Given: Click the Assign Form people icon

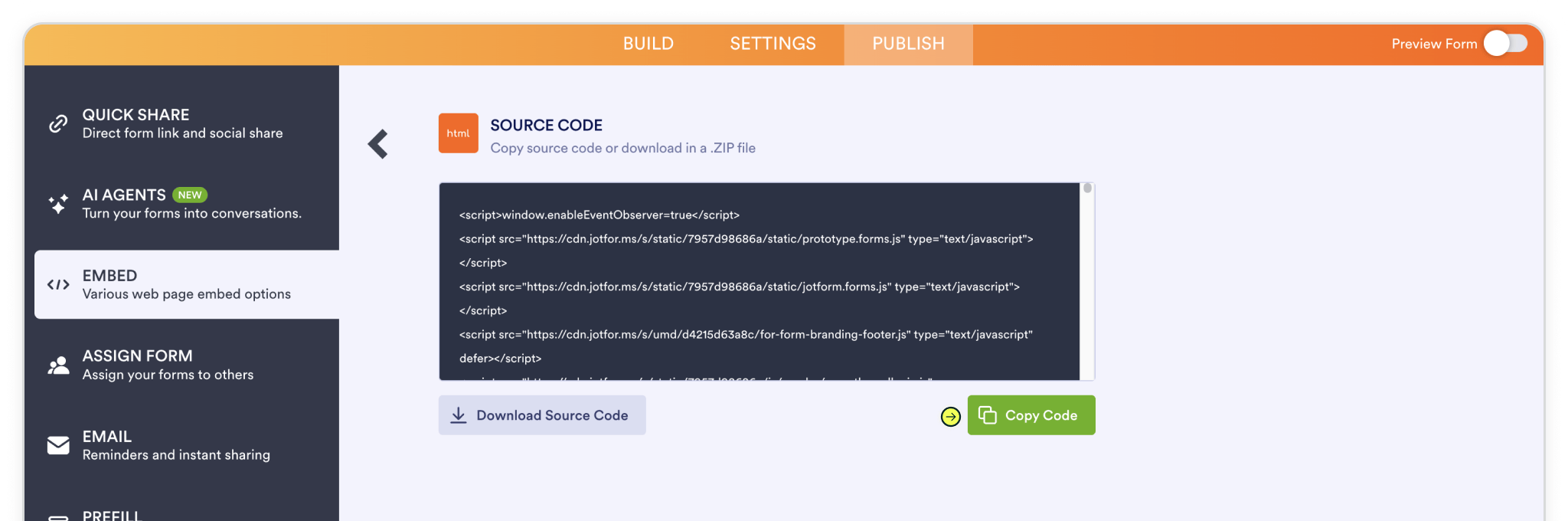Looking at the screenshot, I should [58, 365].
